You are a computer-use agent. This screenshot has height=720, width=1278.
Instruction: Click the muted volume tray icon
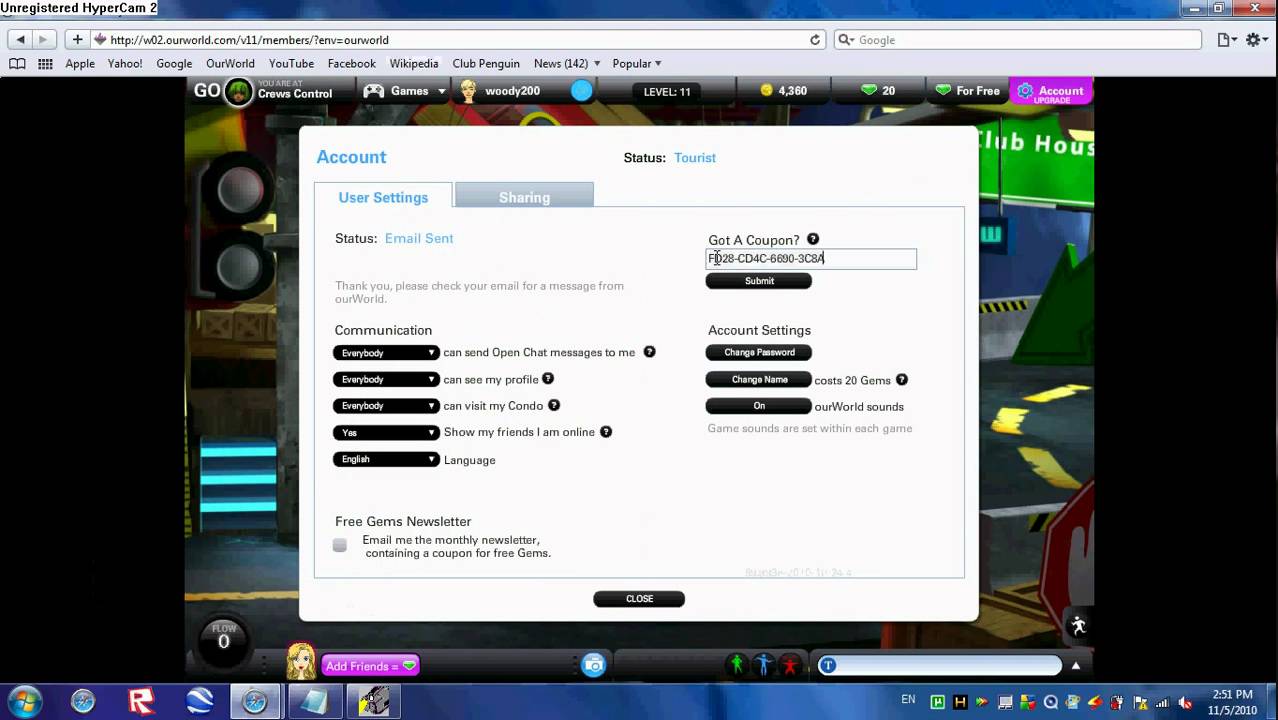pos(1185,703)
